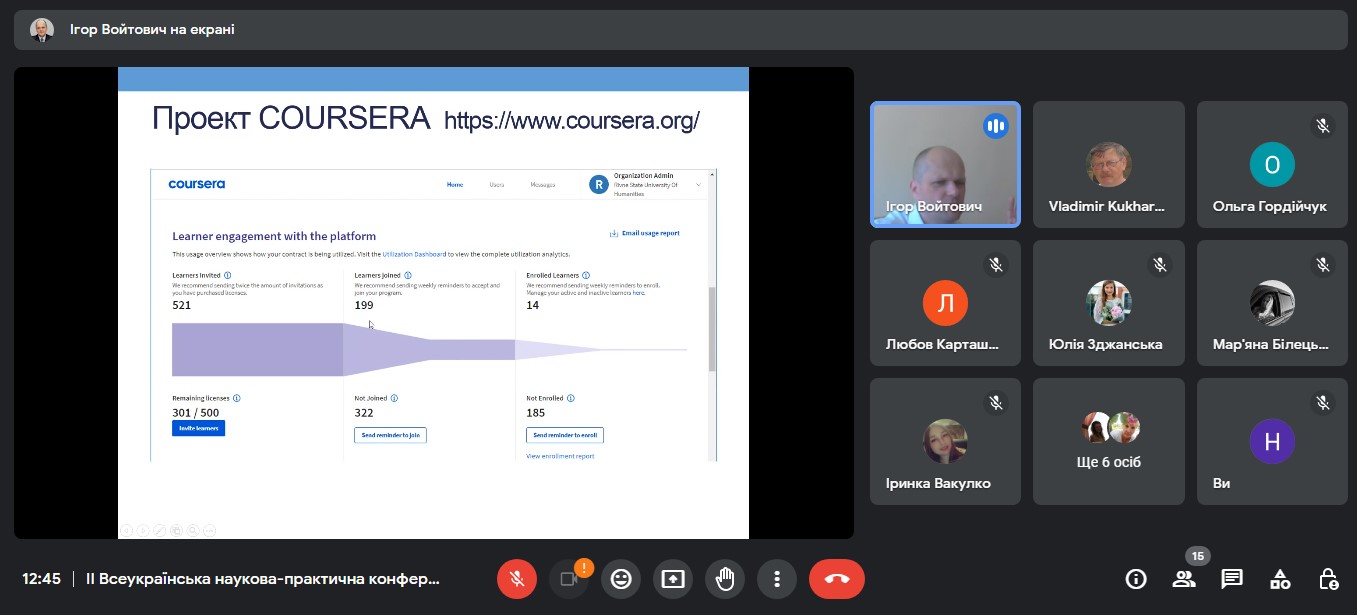Click Send reminder to join button
The height and width of the screenshot is (615, 1357).
coord(390,435)
